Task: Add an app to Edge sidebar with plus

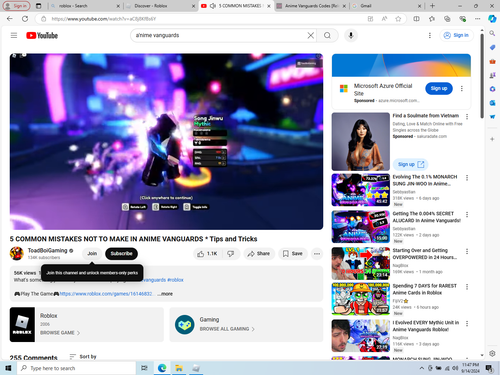Action: (x=492, y=139)
